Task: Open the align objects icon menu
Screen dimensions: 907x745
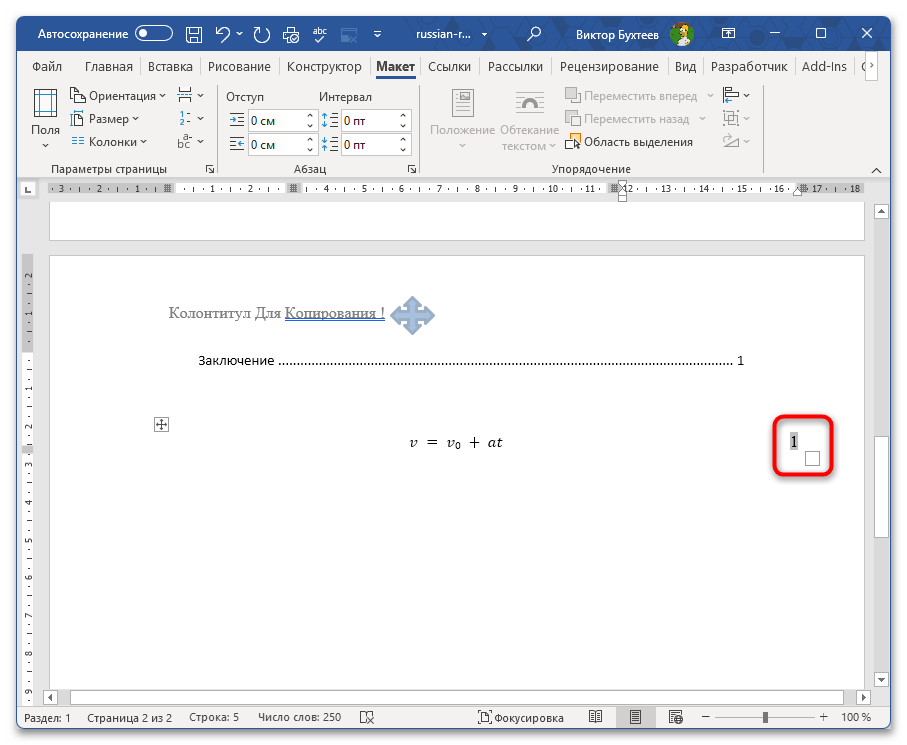Action: pyautogui.click(x=736, y=95)
